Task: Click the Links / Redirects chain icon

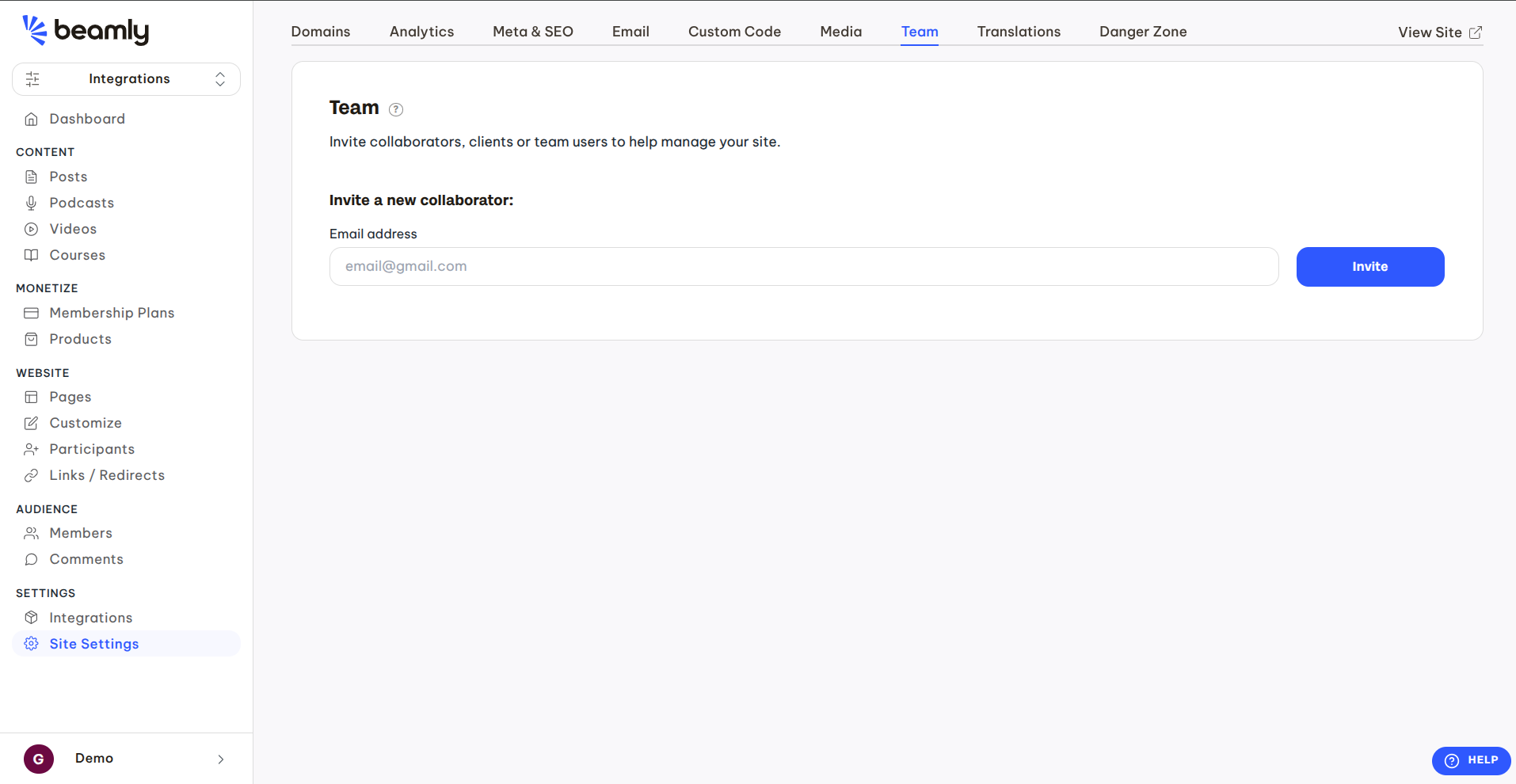Action: coord(32,475)
